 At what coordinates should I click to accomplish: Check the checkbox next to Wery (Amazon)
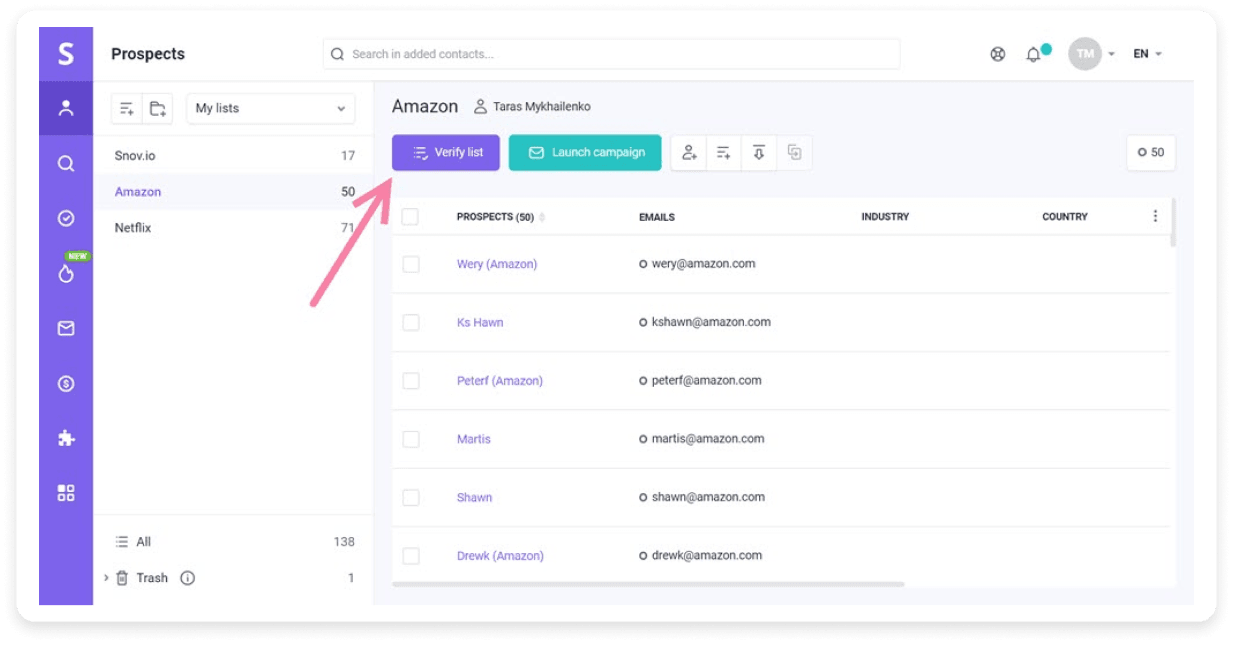411,263
